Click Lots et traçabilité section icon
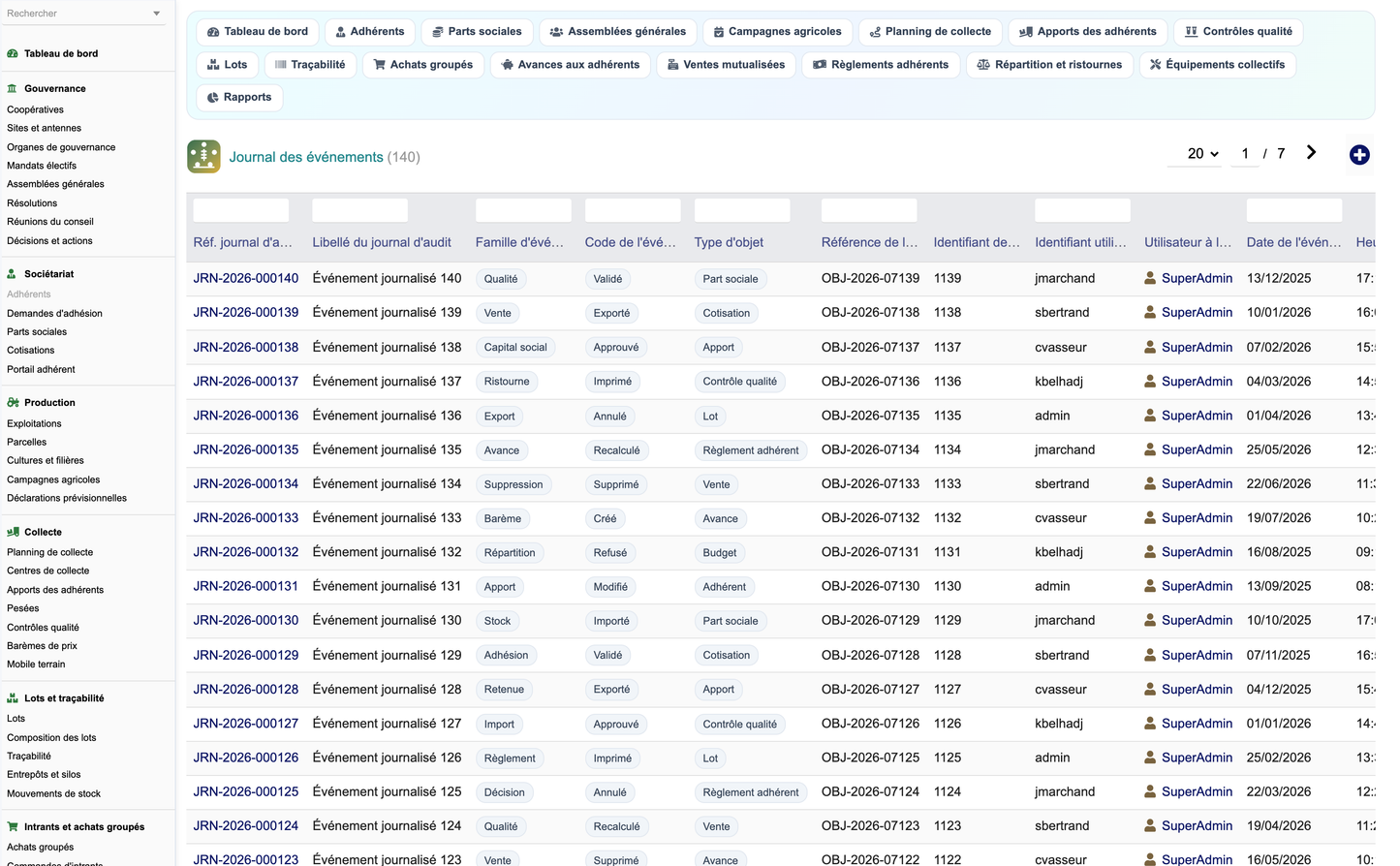 13,698
